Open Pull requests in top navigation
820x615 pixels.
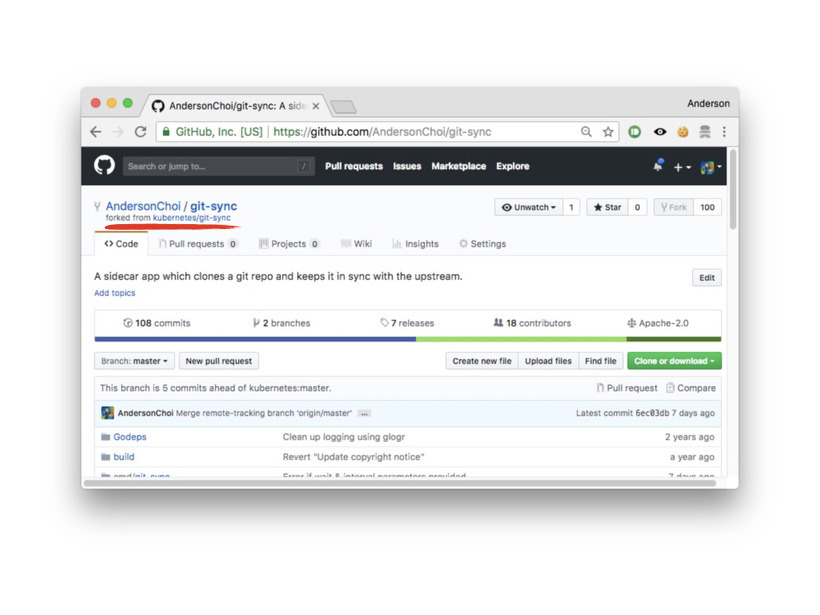pyautogui.click(x=354, y=166)
